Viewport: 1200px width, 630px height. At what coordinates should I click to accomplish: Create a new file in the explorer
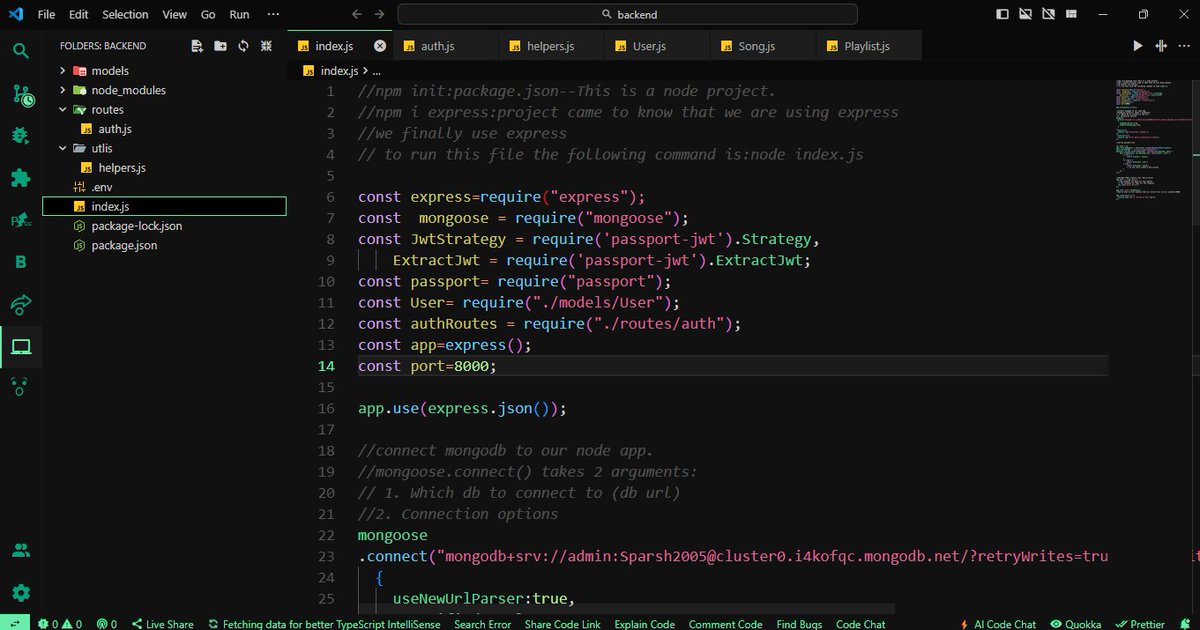tap(197, 46)
